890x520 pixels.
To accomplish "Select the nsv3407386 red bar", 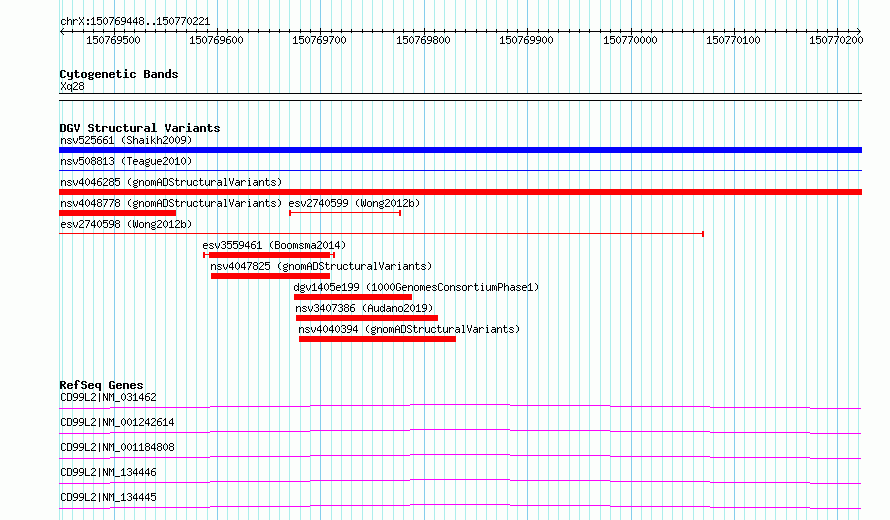I will 367,318.
